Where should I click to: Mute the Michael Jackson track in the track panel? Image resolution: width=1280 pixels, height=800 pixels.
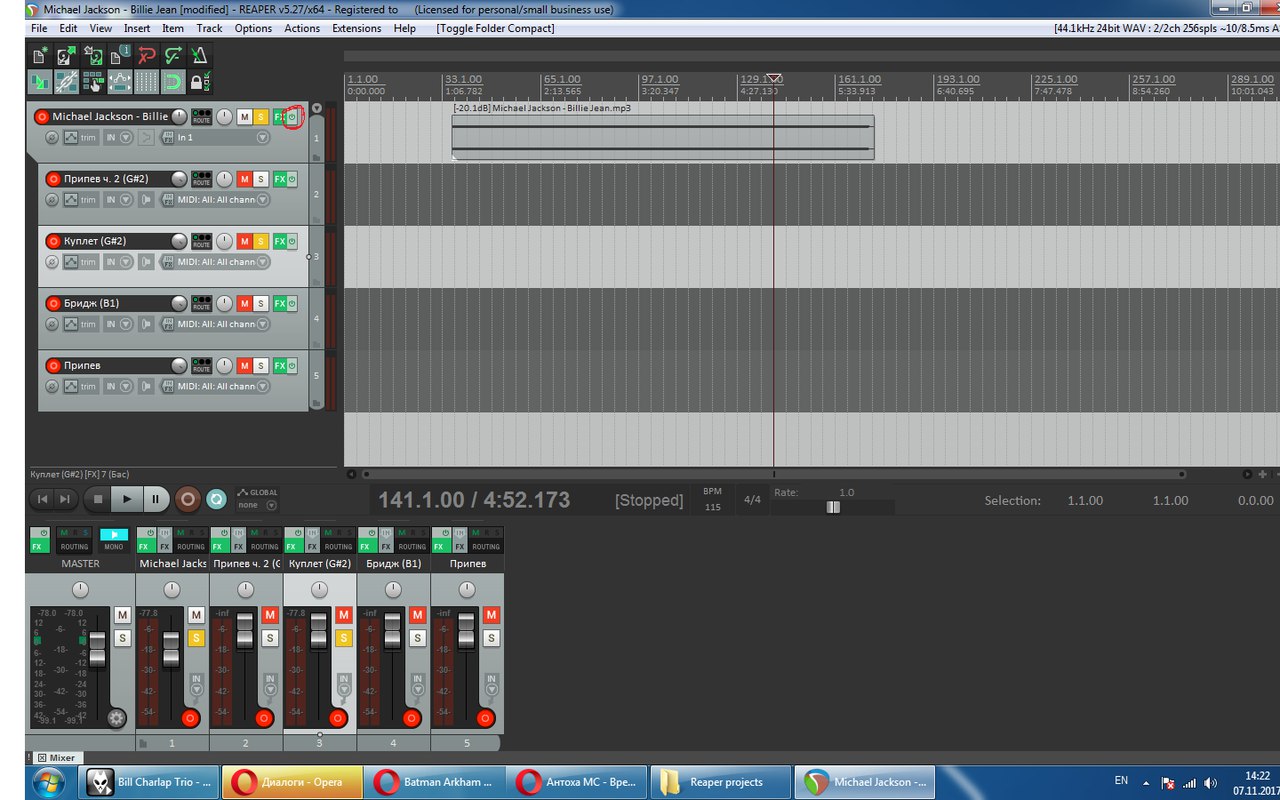coord(244,117)
